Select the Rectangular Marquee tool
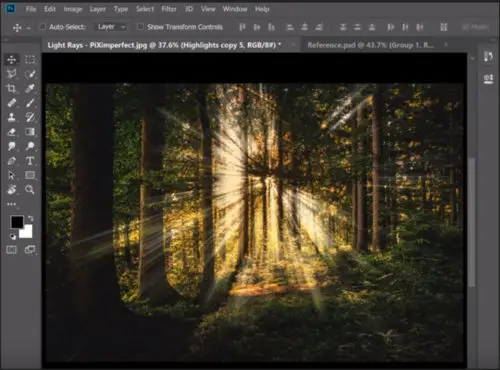 30,59
